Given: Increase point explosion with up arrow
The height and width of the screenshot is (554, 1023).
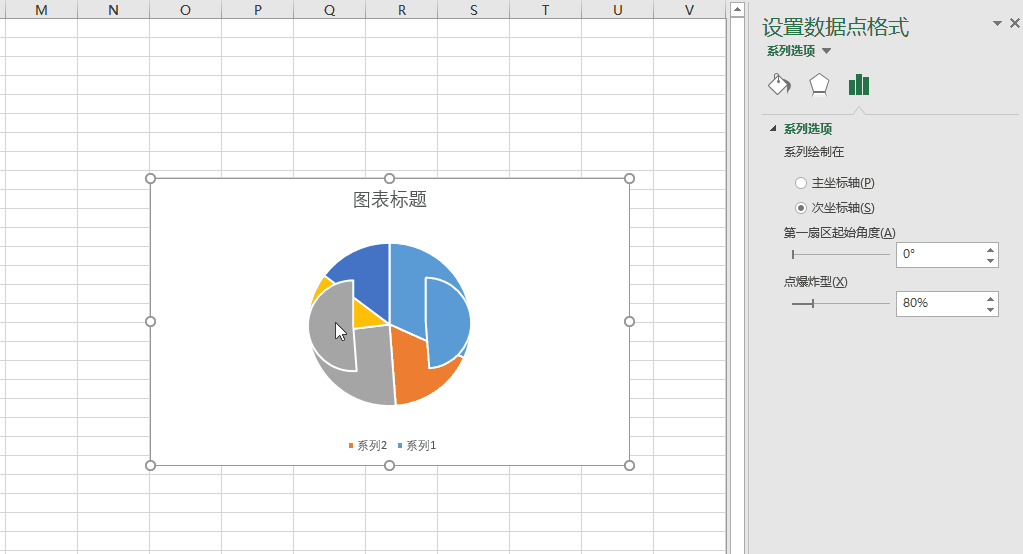Looking at the screenshot, I should [990, 298].
